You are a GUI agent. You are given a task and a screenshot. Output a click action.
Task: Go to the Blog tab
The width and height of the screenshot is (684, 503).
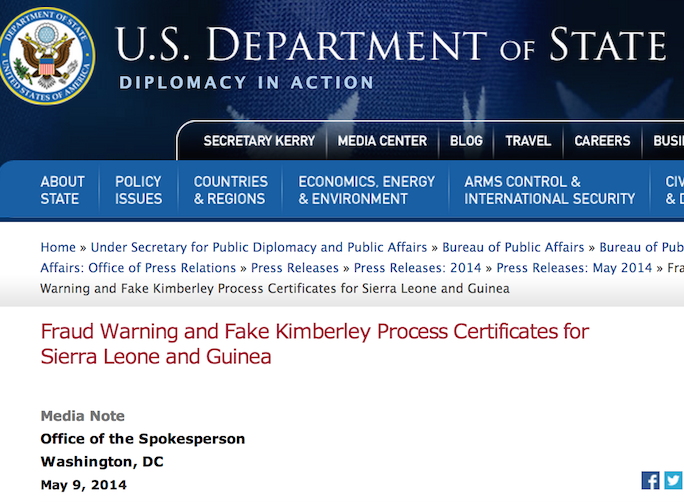click(466, 141)
